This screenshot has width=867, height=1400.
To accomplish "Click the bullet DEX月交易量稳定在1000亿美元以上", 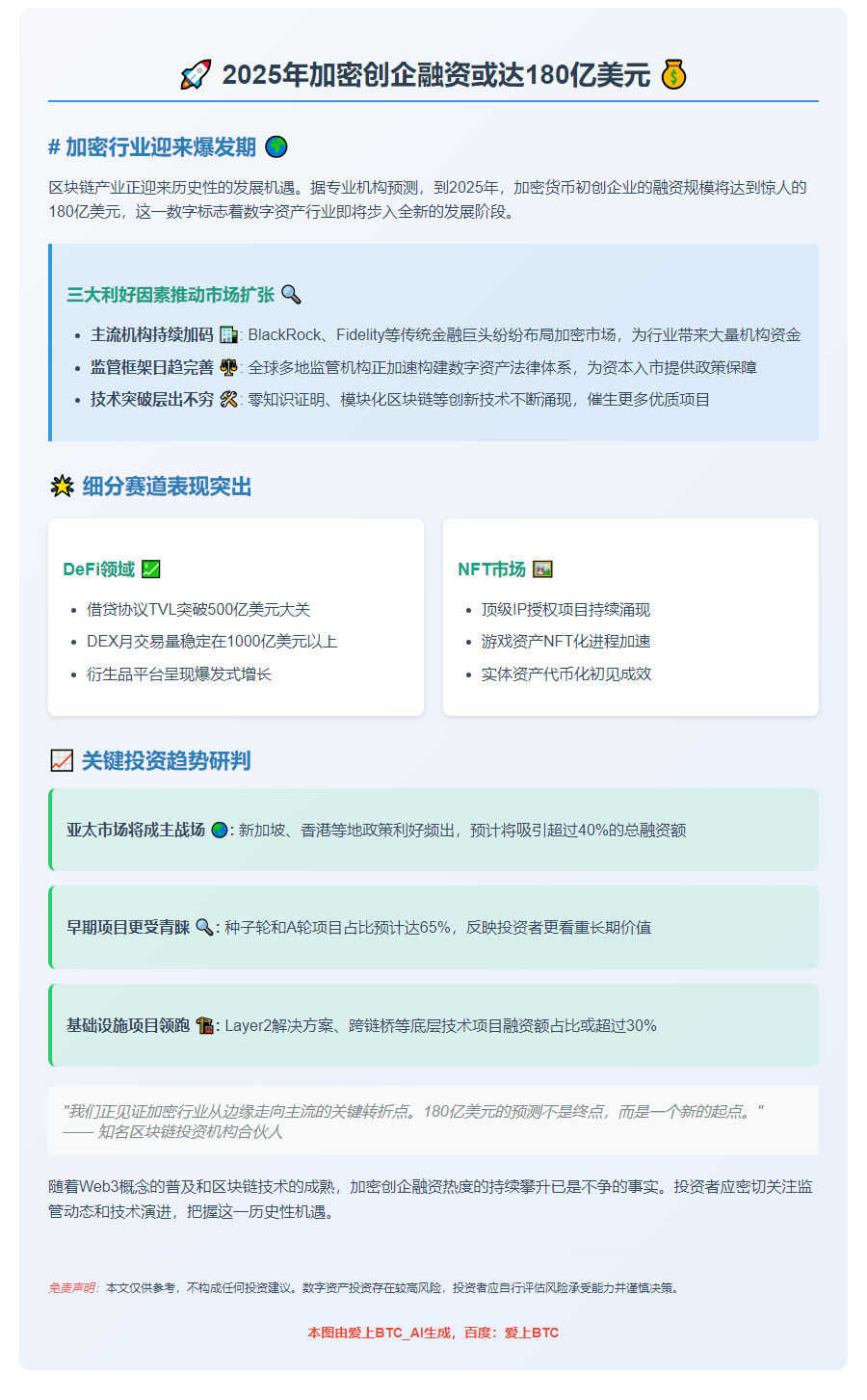I will coord(212,642).
